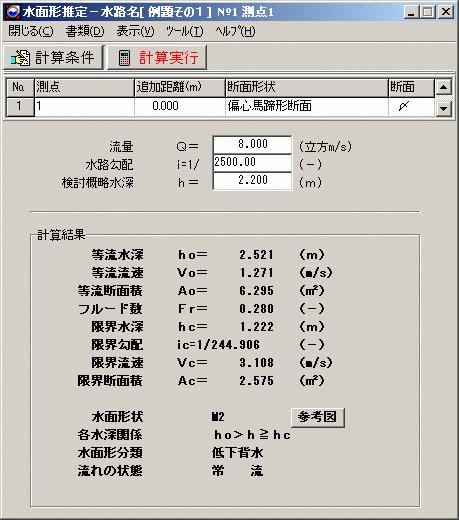Click the 計算条件 document icon
Screen dimensions: 459x520
(x=20, y=58)
